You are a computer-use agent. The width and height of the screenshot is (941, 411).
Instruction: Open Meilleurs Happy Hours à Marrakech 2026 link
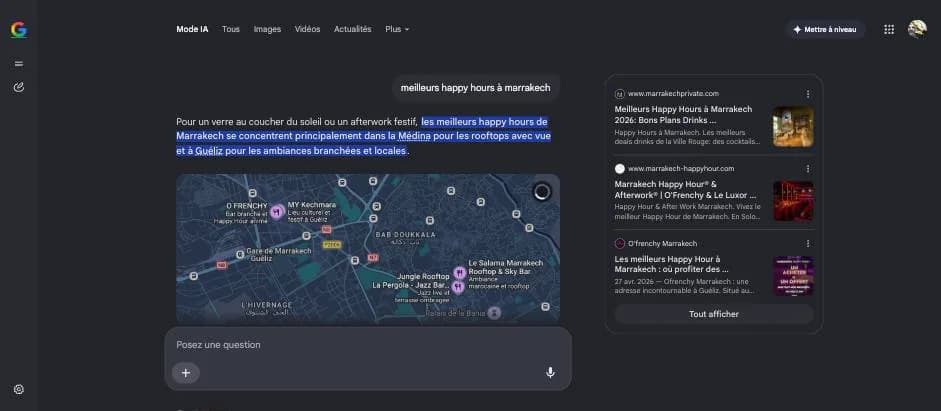coord(683,115)
